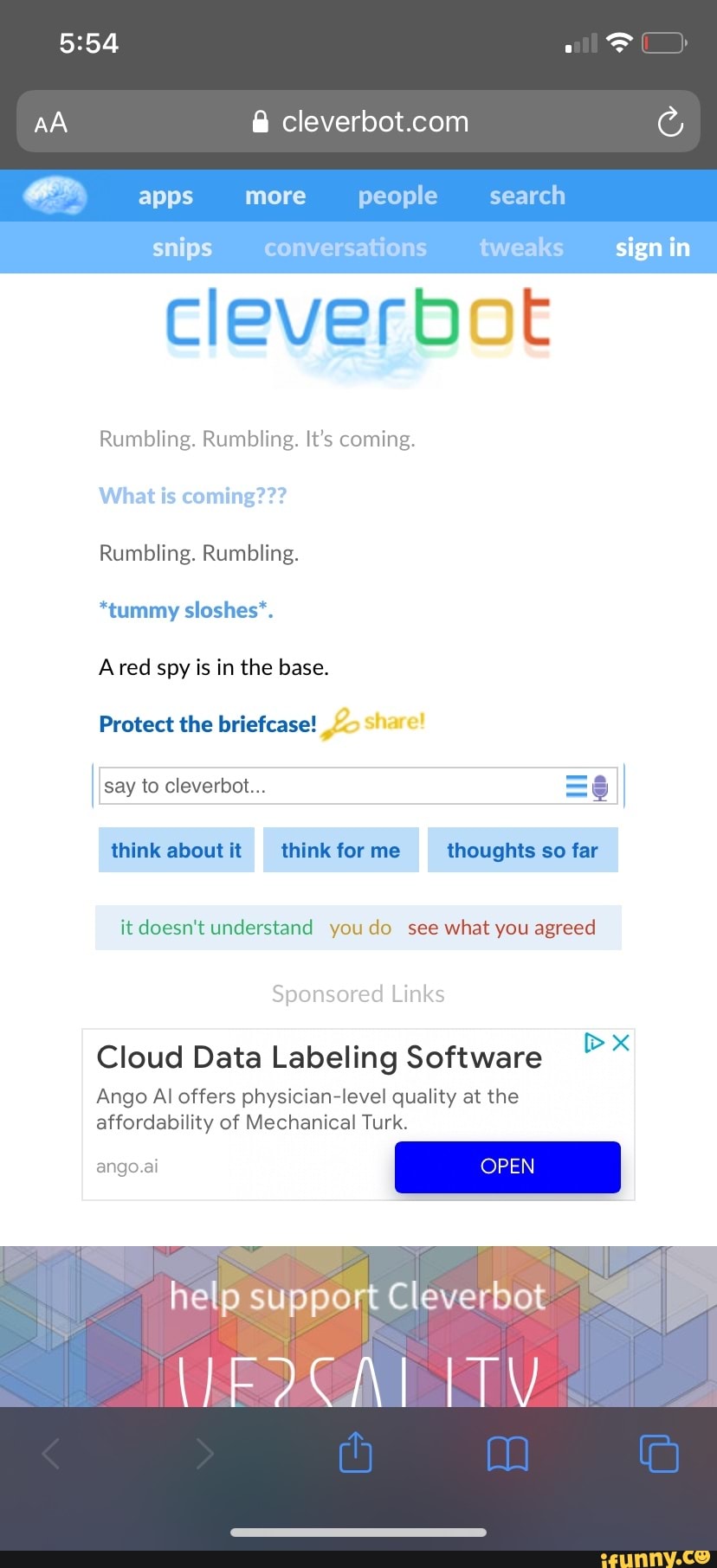Tap the microphone icon in the chat input
This screenshot has height=1568, width=717.
(599, 785)
